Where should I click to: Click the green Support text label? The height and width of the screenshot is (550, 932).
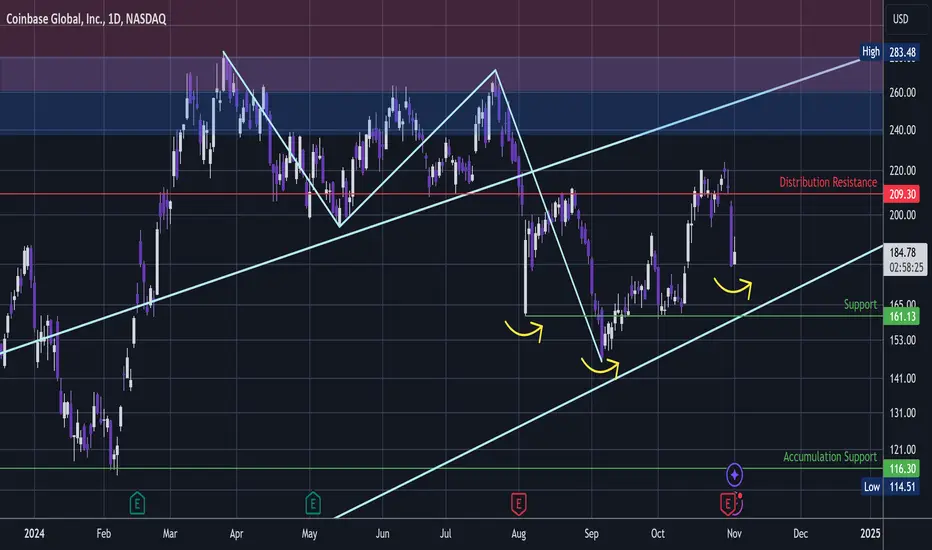pyautogui.click(x=860, y=304)
